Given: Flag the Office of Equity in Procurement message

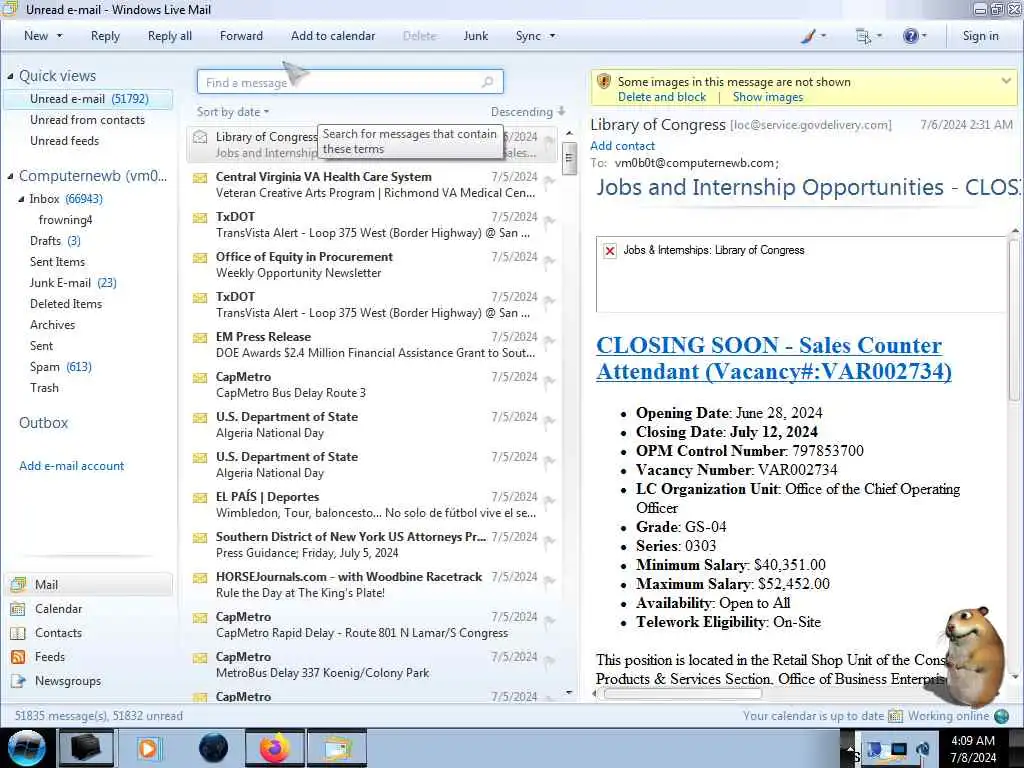Looking at the screenshot, I should (x=549, y=261).
